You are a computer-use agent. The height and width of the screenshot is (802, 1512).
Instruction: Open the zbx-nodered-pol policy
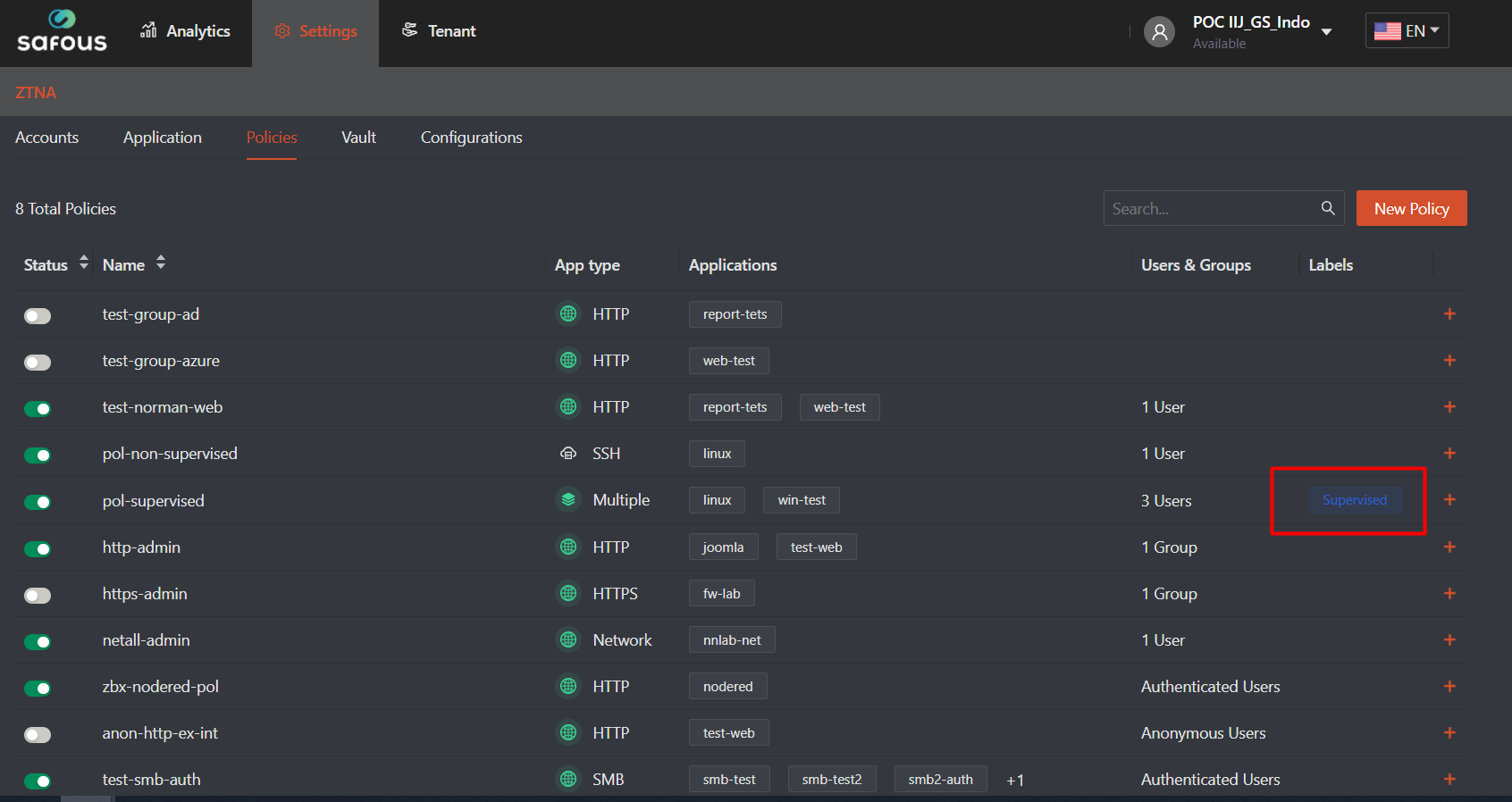pyautogui.click(x=161, y=687)
